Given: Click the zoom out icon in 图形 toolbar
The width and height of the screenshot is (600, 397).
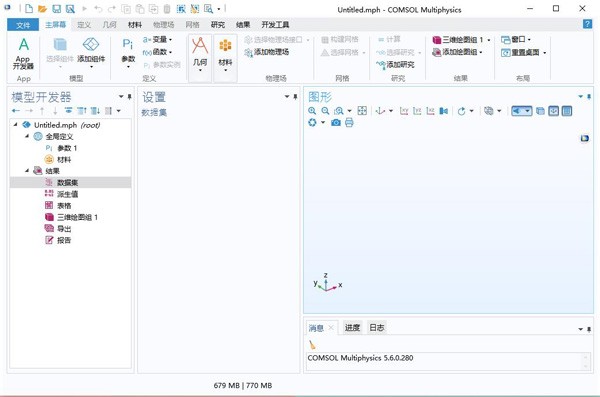Looking at the screenshot, I should point(325,111).
